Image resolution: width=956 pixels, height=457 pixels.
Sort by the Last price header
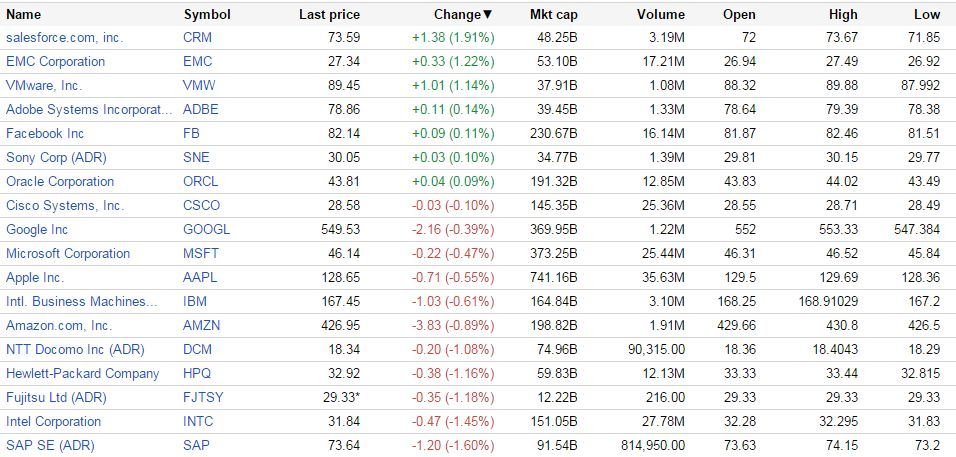(x=329, y=14)
